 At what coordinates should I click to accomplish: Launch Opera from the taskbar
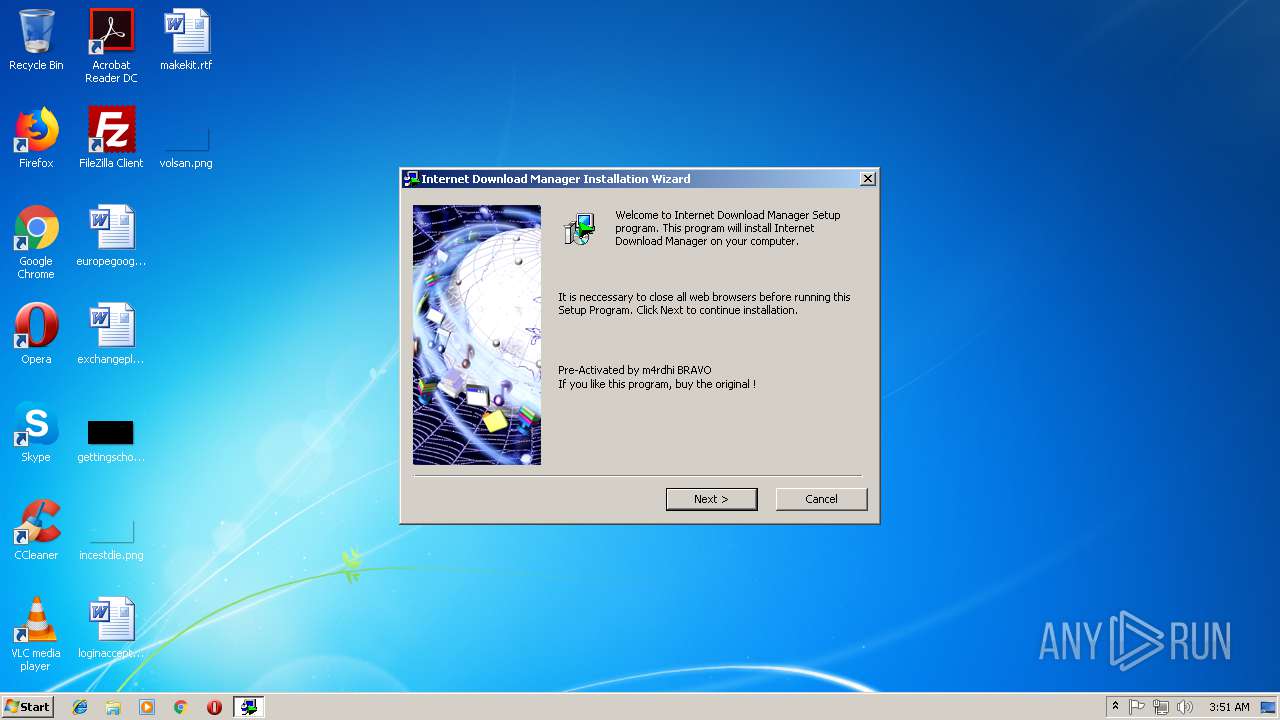pyautogui.click(x=214, y=707)
